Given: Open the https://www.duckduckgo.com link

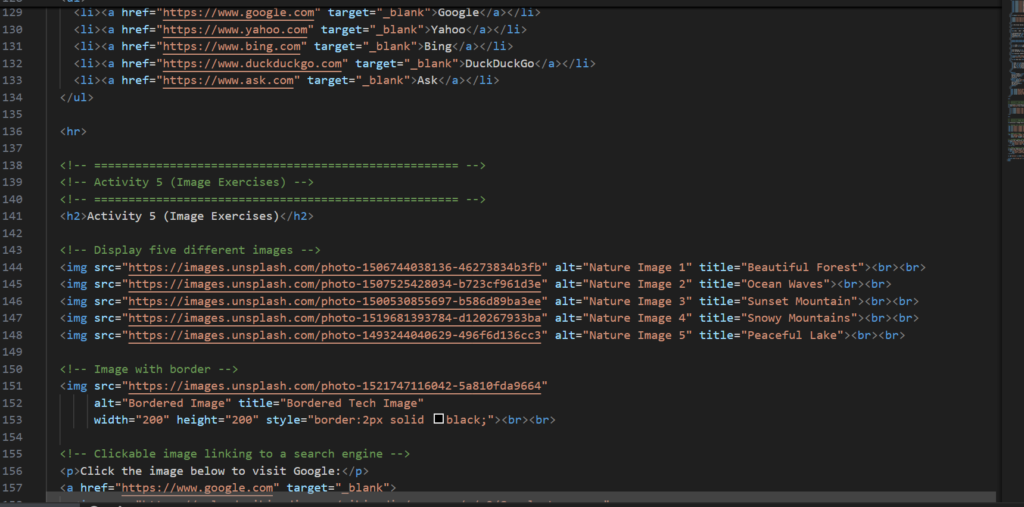Looking at the screenshot, I should 253,64.
